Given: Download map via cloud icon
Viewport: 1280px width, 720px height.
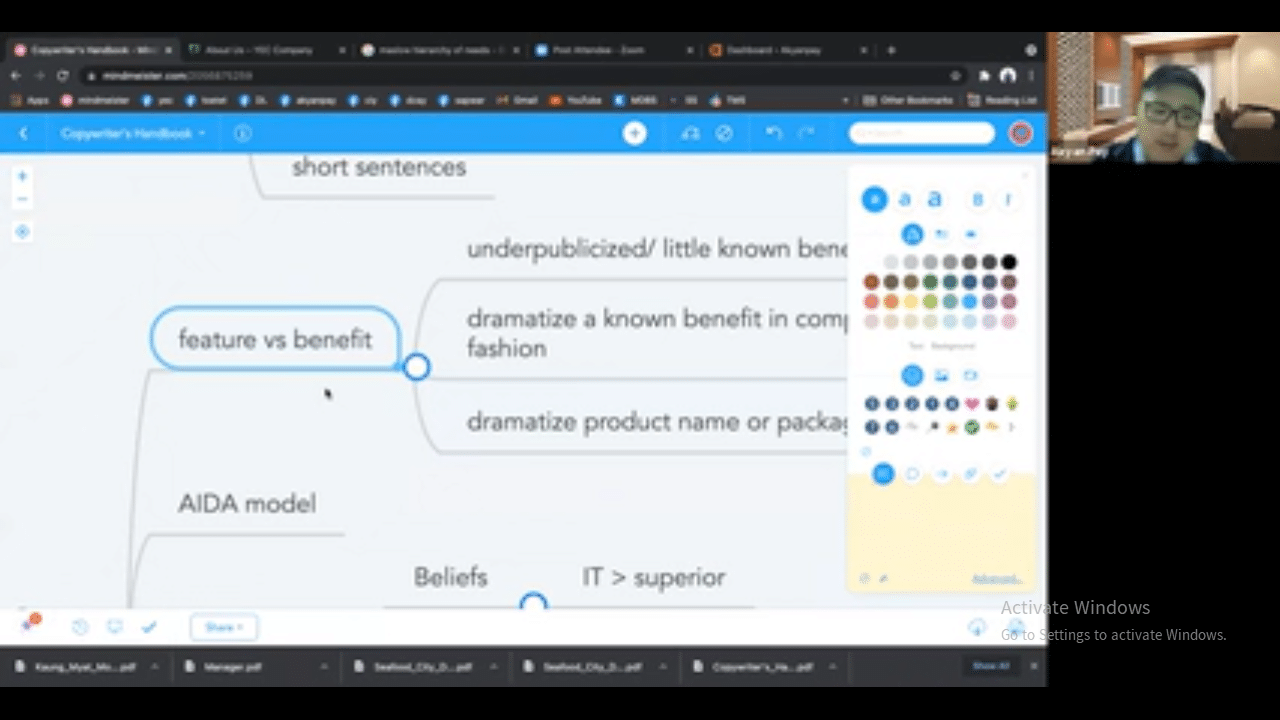Looking at the screenshot, I should tap(977, 627).
